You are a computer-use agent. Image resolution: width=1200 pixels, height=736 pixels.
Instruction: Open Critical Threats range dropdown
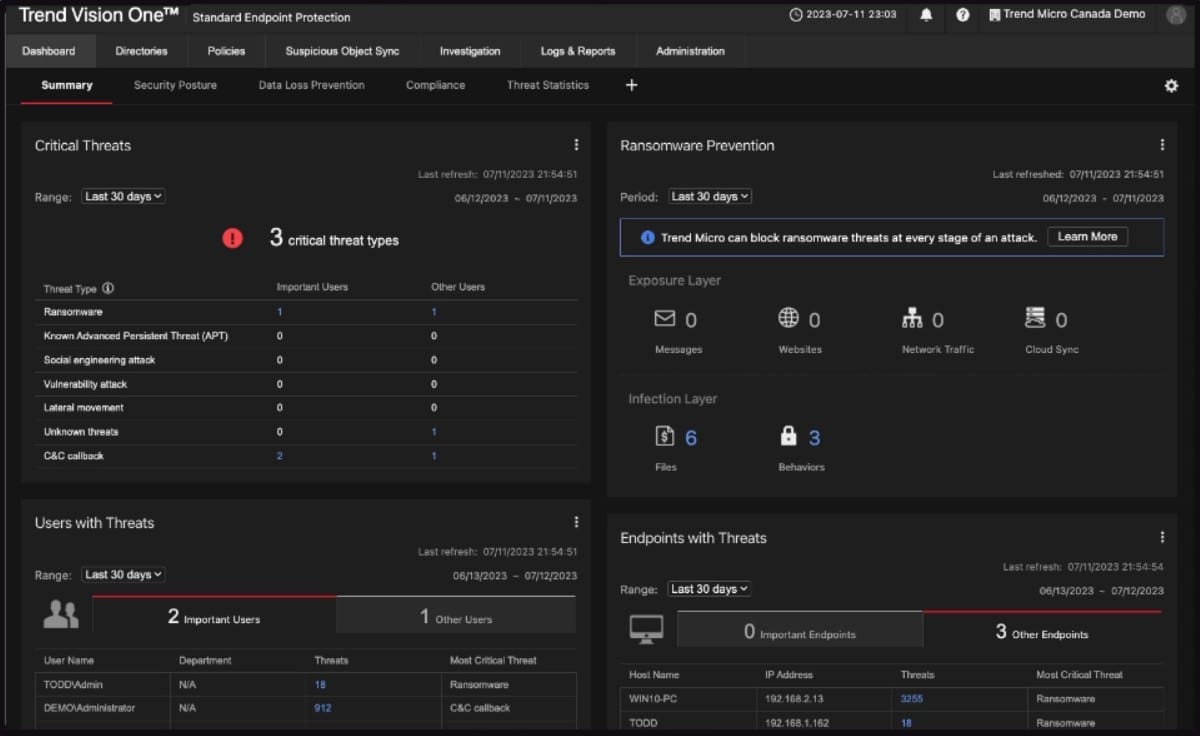[x=123, y=197]
